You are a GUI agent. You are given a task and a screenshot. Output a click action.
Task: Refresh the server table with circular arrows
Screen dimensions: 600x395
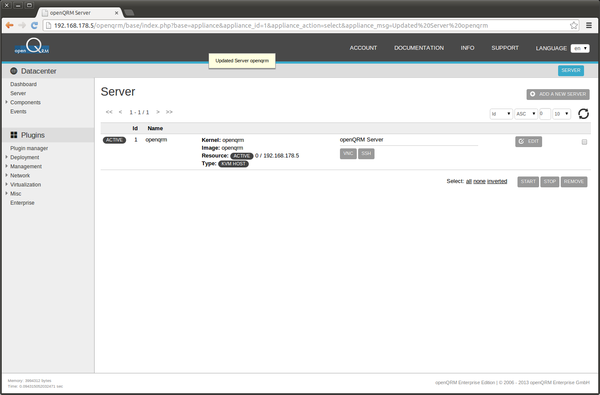[x=583, y=114]
